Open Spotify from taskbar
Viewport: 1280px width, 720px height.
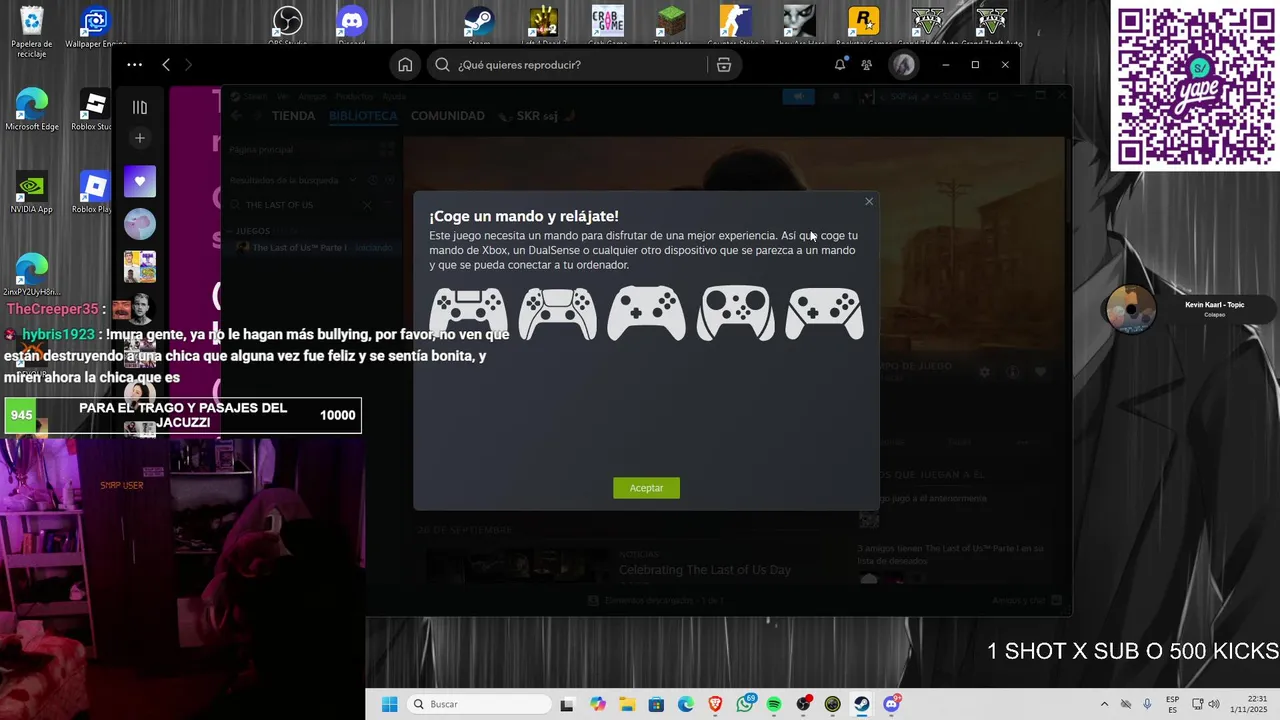(x=774, y=704)
